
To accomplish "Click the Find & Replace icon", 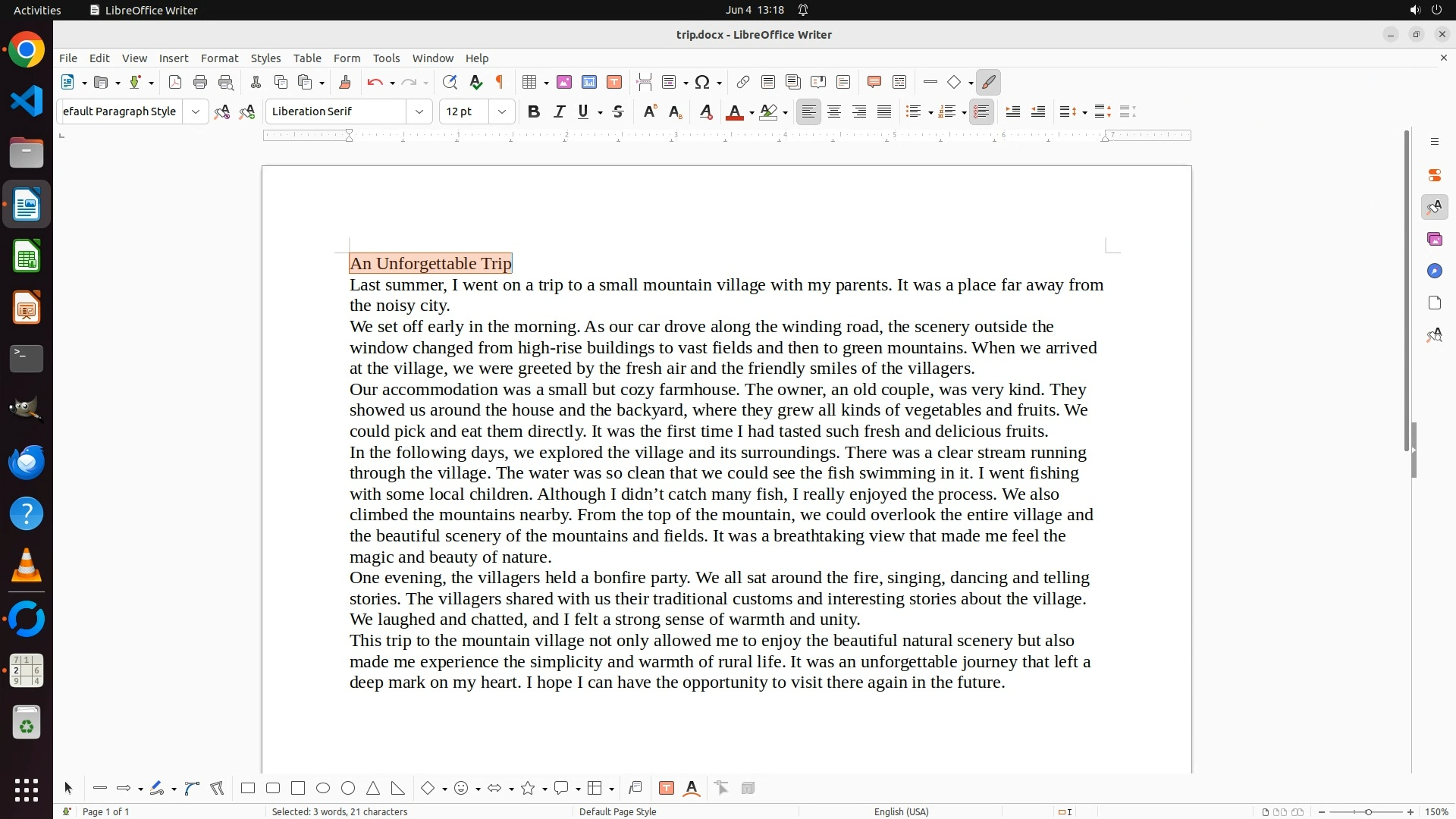I will [x=450, y=82].
